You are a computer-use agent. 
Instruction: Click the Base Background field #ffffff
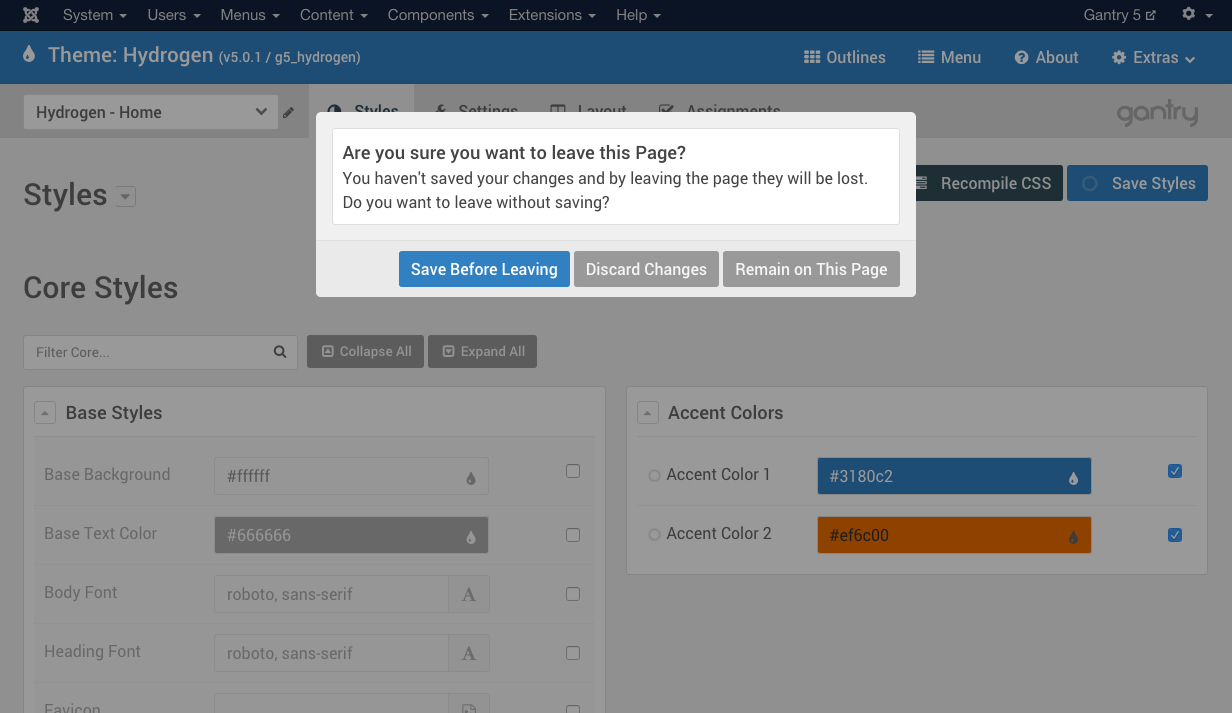pos(351,476)
